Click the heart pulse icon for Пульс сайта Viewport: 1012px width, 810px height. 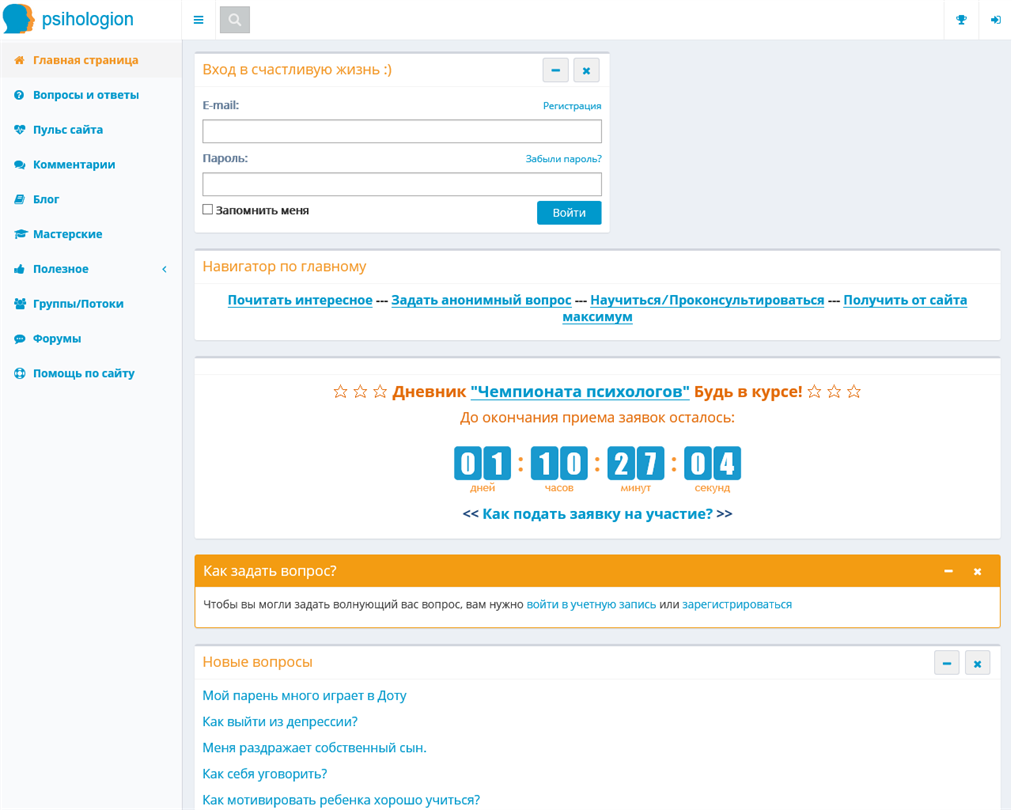click(19, 130)
